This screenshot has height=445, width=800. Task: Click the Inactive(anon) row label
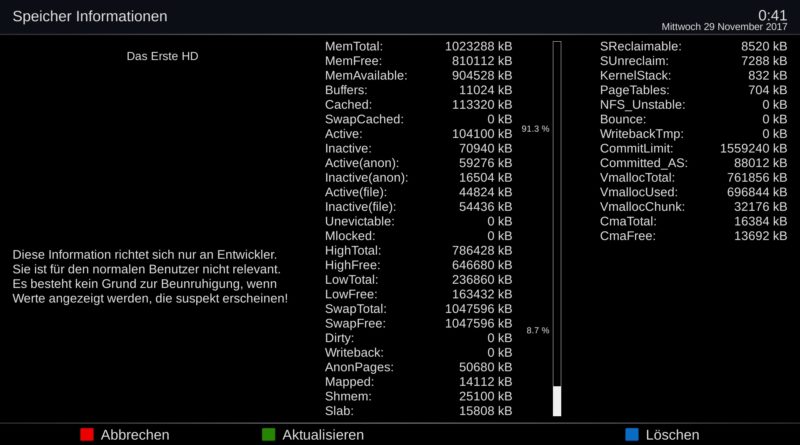(366, 178)
